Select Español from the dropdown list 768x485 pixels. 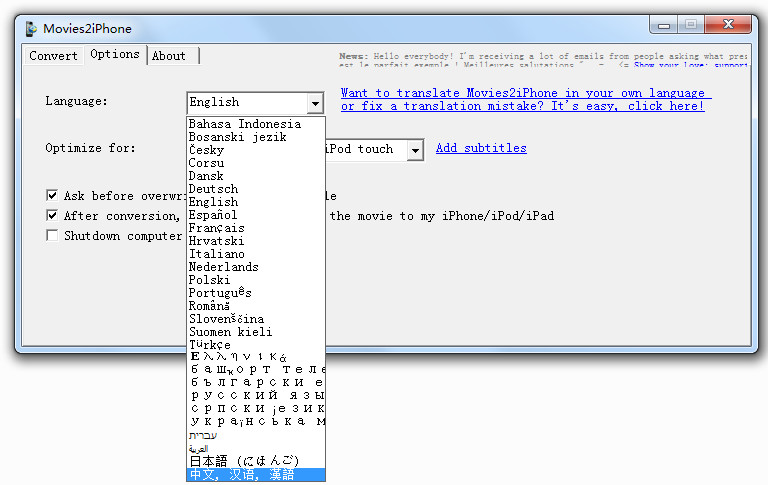point(213,215)
